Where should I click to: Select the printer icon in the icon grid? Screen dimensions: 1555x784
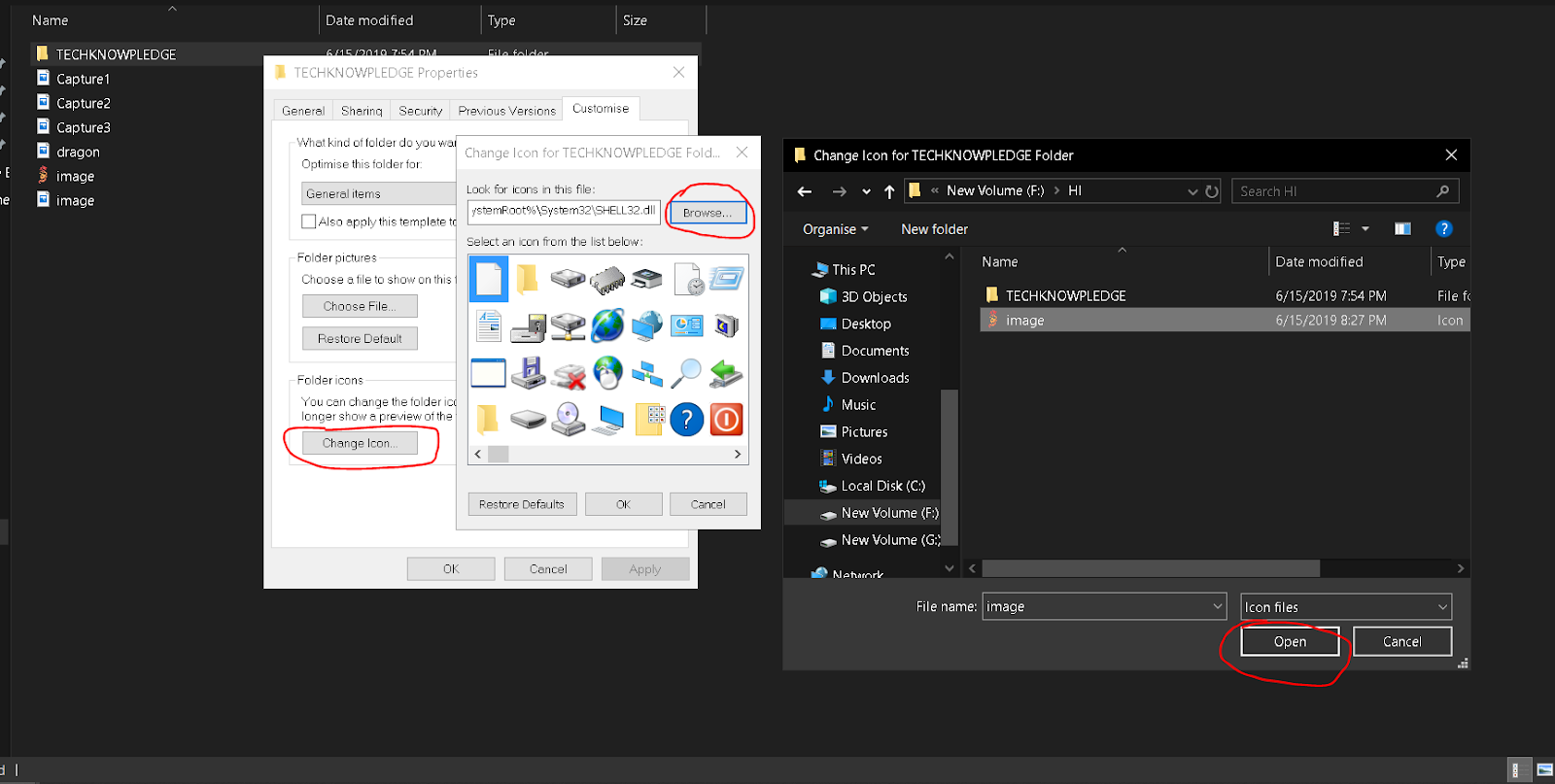[647, 280]
